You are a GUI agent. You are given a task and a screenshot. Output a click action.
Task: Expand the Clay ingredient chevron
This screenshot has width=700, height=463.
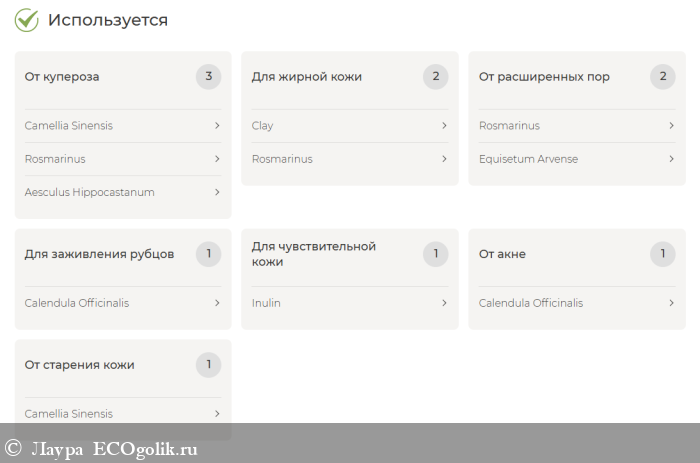point(444,126)
